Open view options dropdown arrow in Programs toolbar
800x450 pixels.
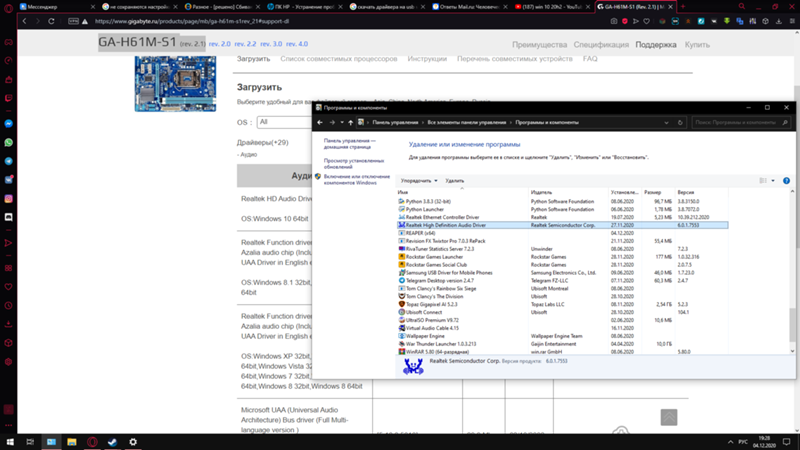tap(773, 181)
